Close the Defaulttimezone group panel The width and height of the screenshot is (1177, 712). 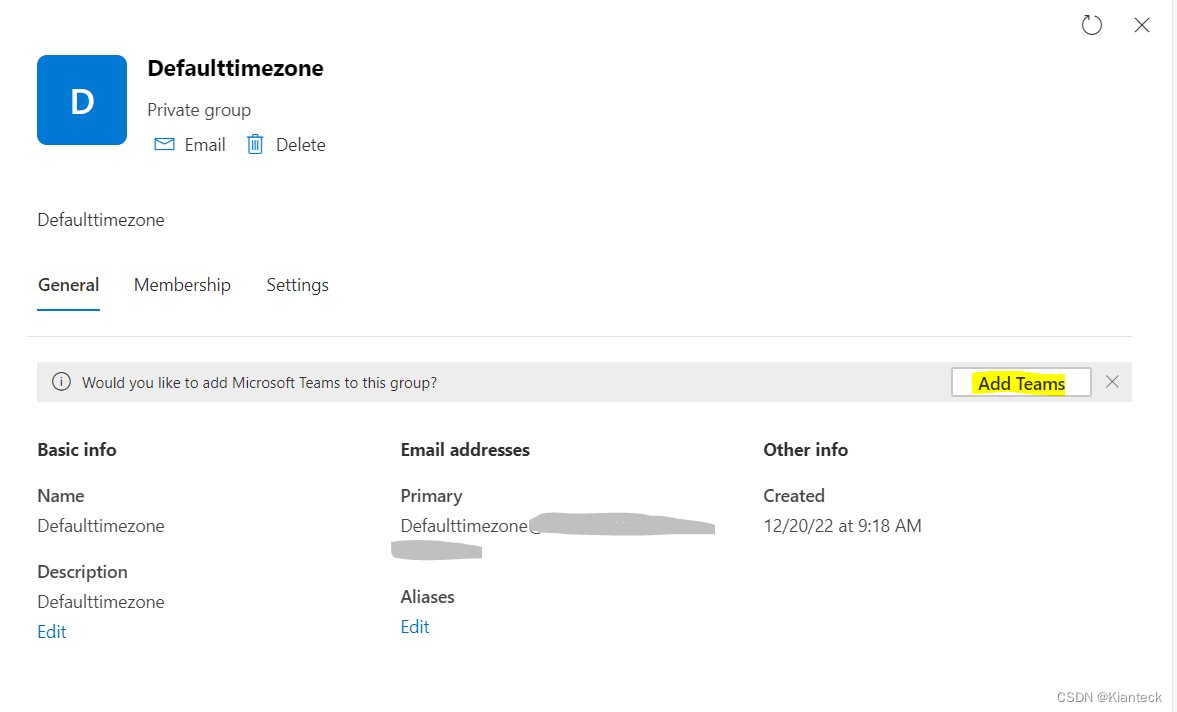tap(1142, 26)
